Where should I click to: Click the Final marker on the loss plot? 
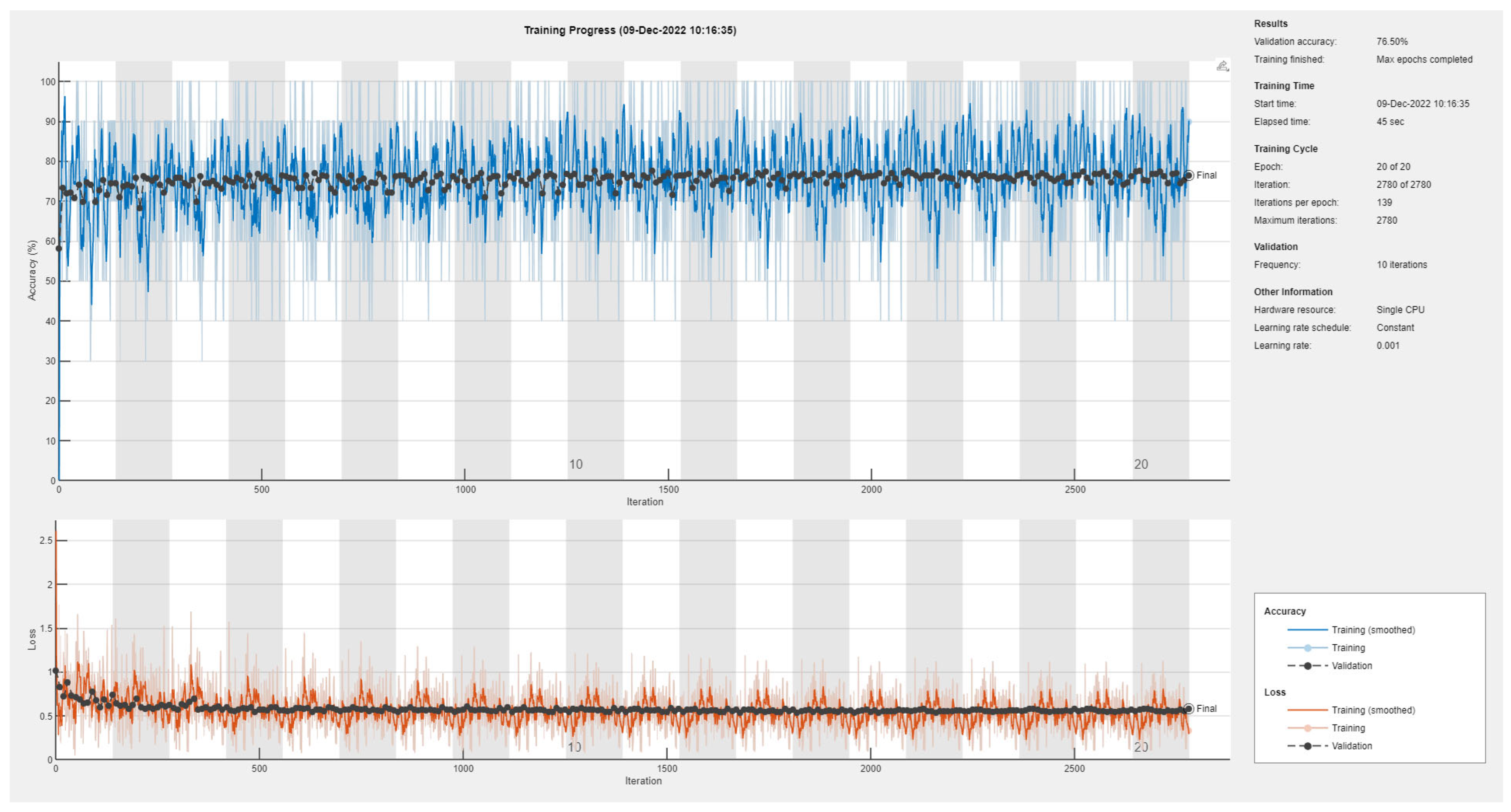[1188, 709]
